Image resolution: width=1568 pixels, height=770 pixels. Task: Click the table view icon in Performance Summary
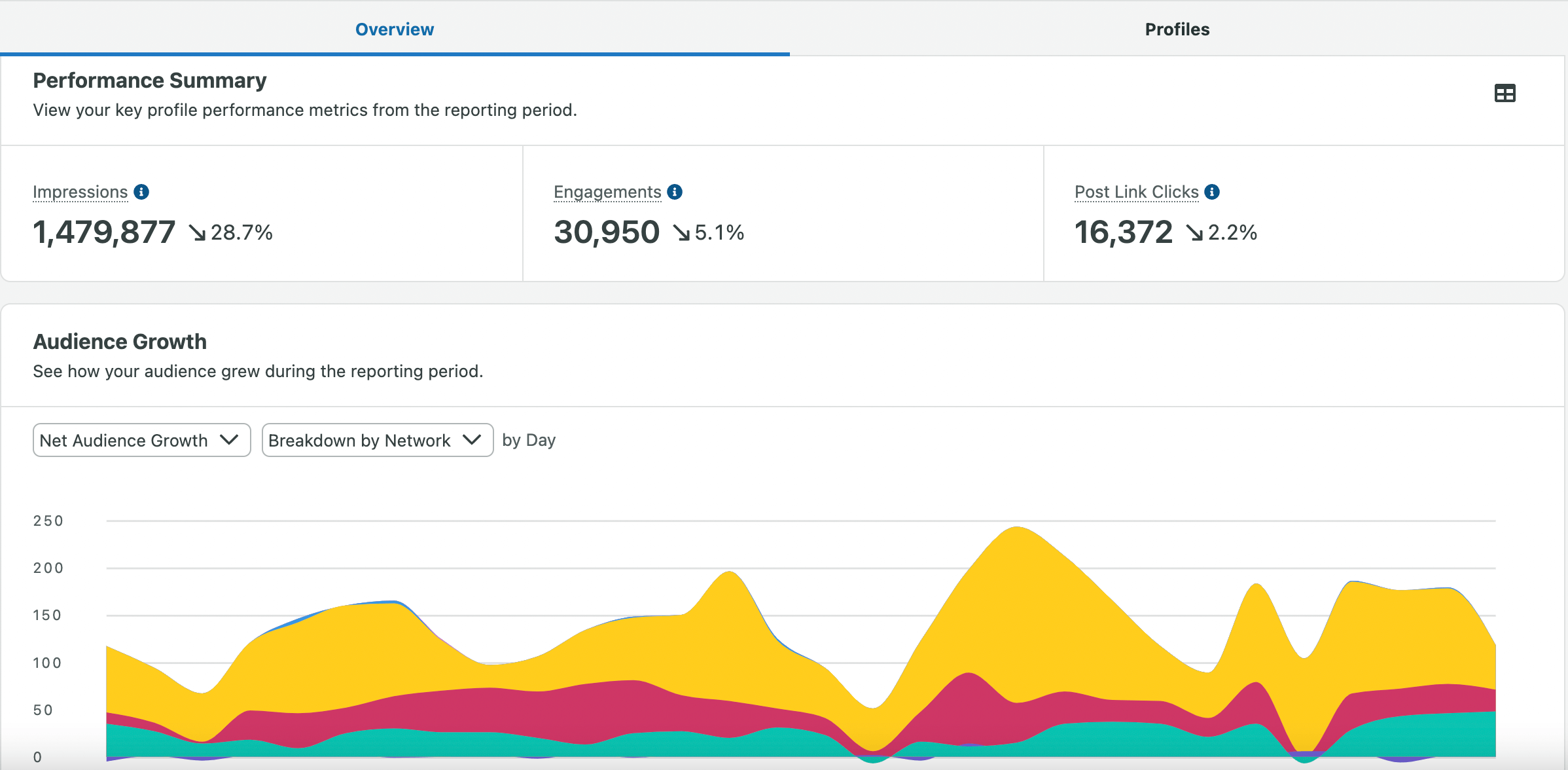1505,93
